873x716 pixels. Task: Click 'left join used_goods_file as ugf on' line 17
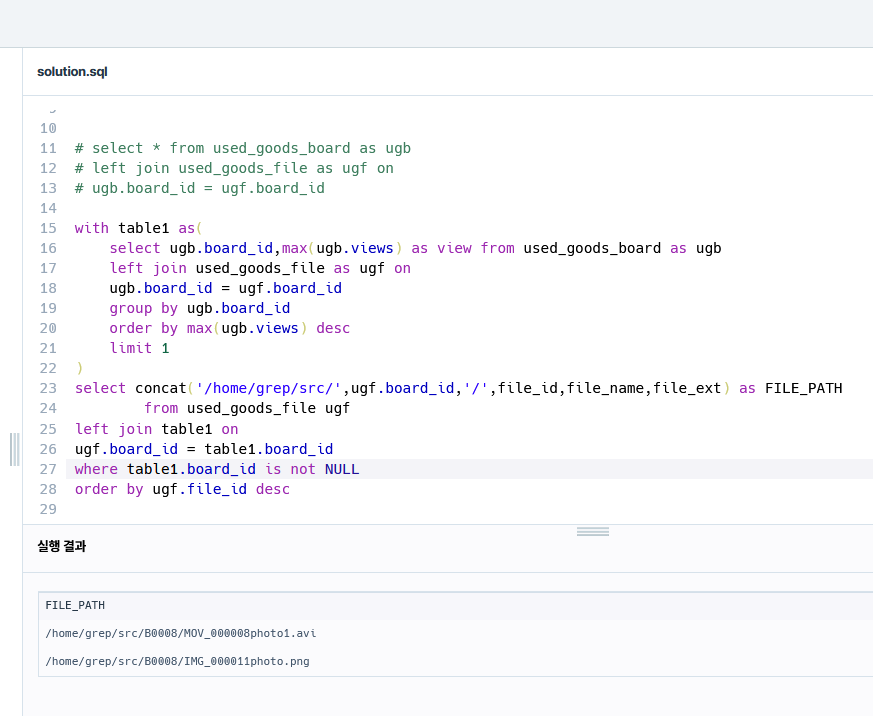pos(260,268)
